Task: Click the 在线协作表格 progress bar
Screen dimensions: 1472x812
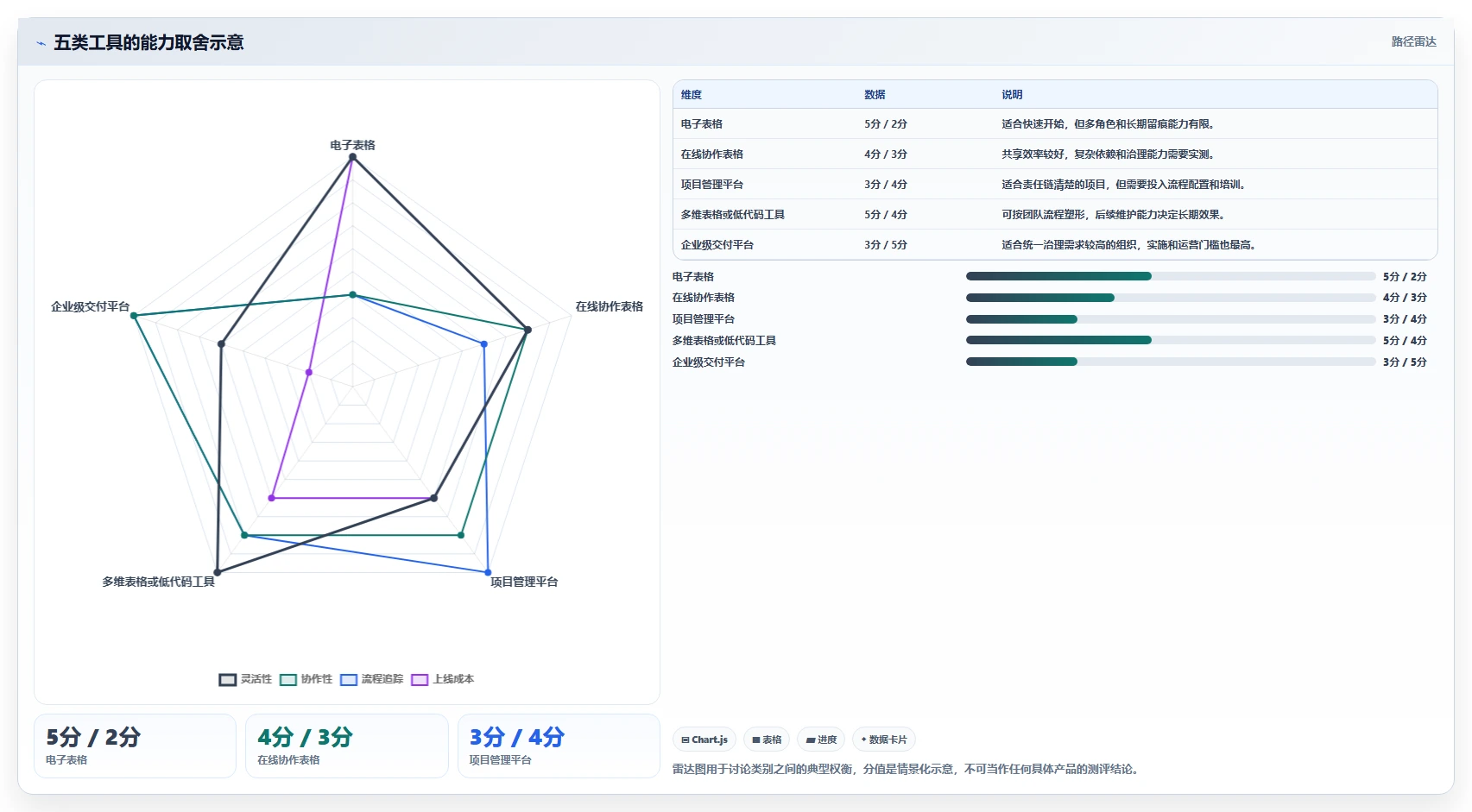Action: tap(1171, 298)
